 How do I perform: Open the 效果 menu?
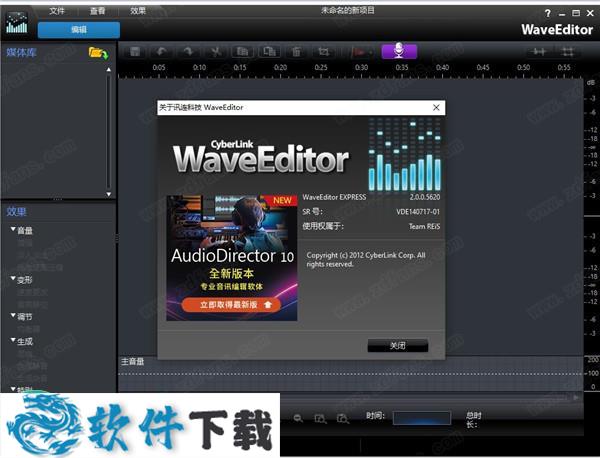(138, 11)
